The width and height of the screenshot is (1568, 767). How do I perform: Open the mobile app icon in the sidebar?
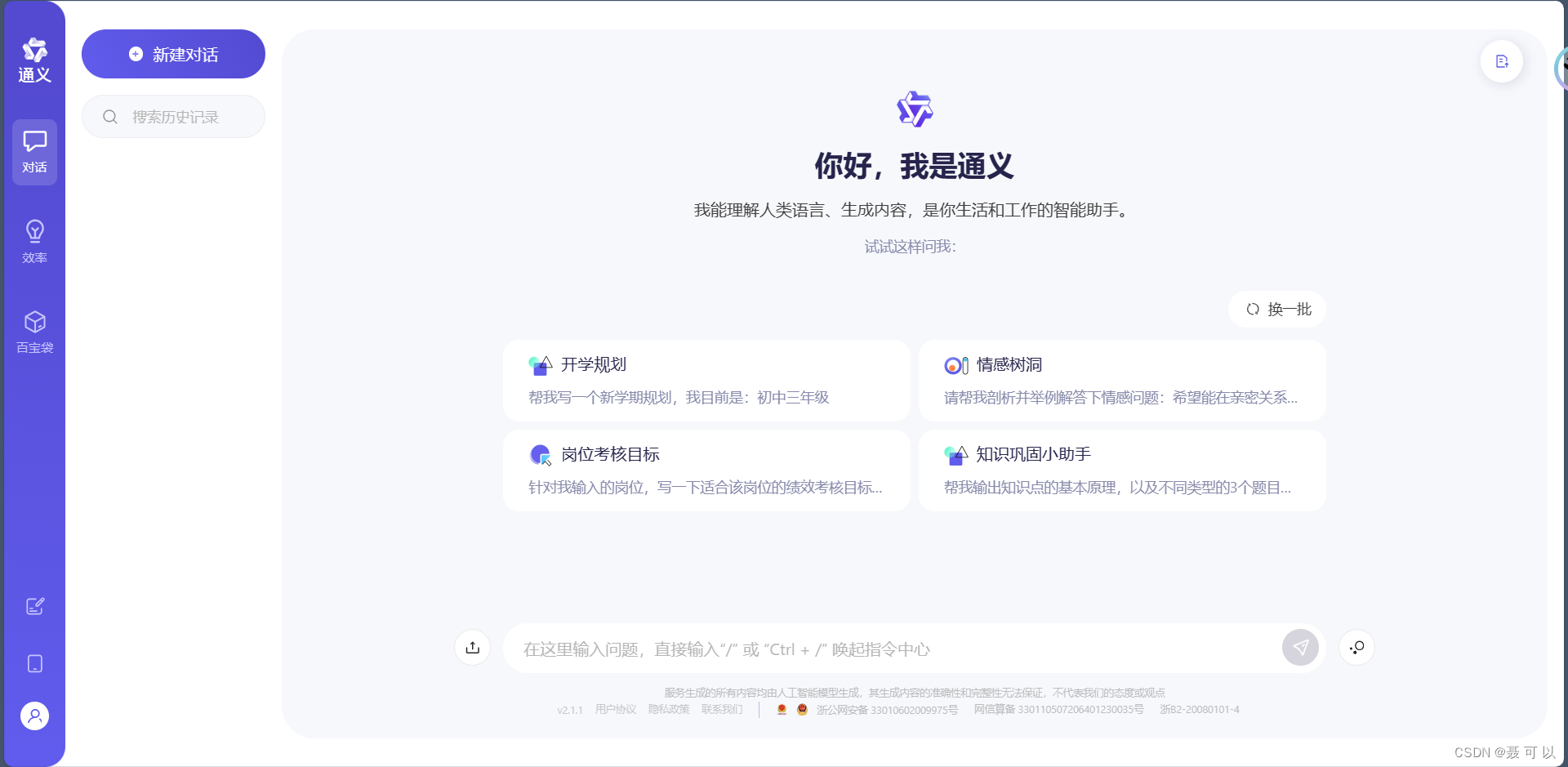(34, 663)
